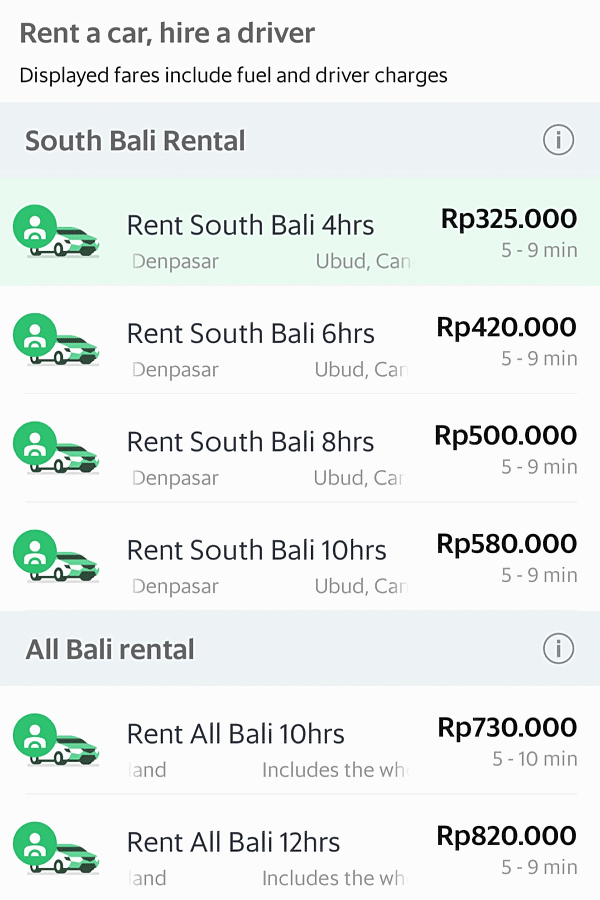Click the All Bali rental section header
The image size is (600, 900).
[x=110, y=648]
